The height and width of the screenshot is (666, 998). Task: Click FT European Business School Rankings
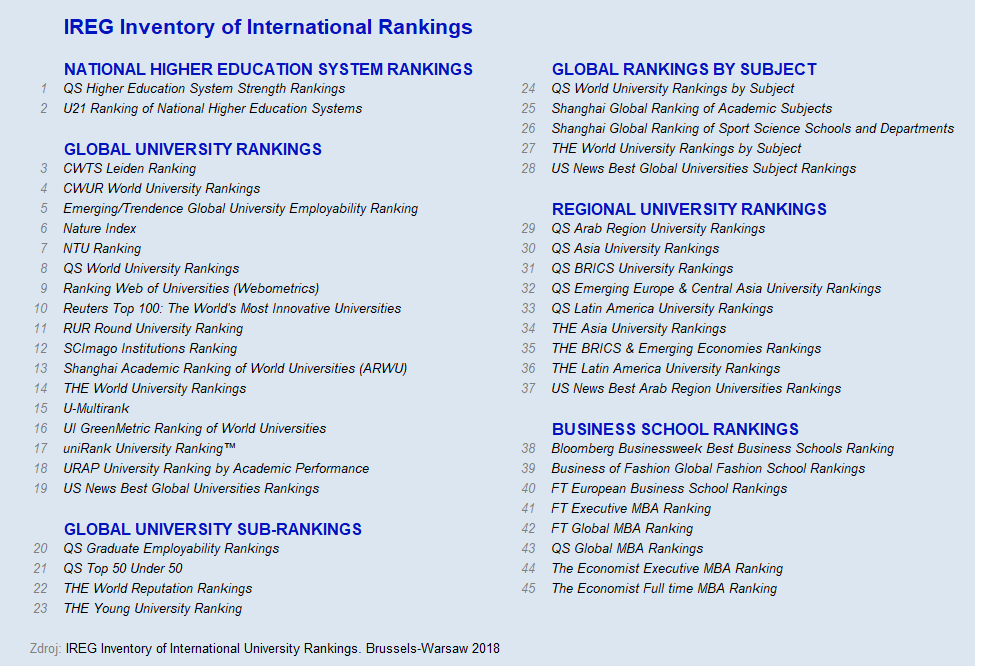click(x=669, y=489)
